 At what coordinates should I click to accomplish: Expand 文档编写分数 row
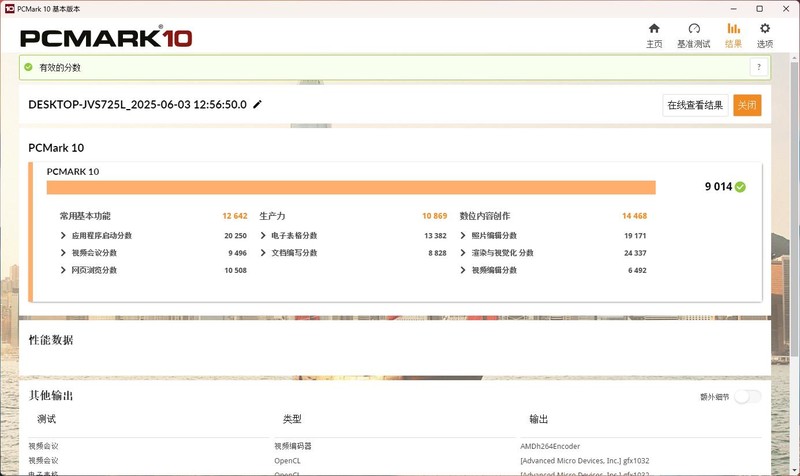point(263,253)
